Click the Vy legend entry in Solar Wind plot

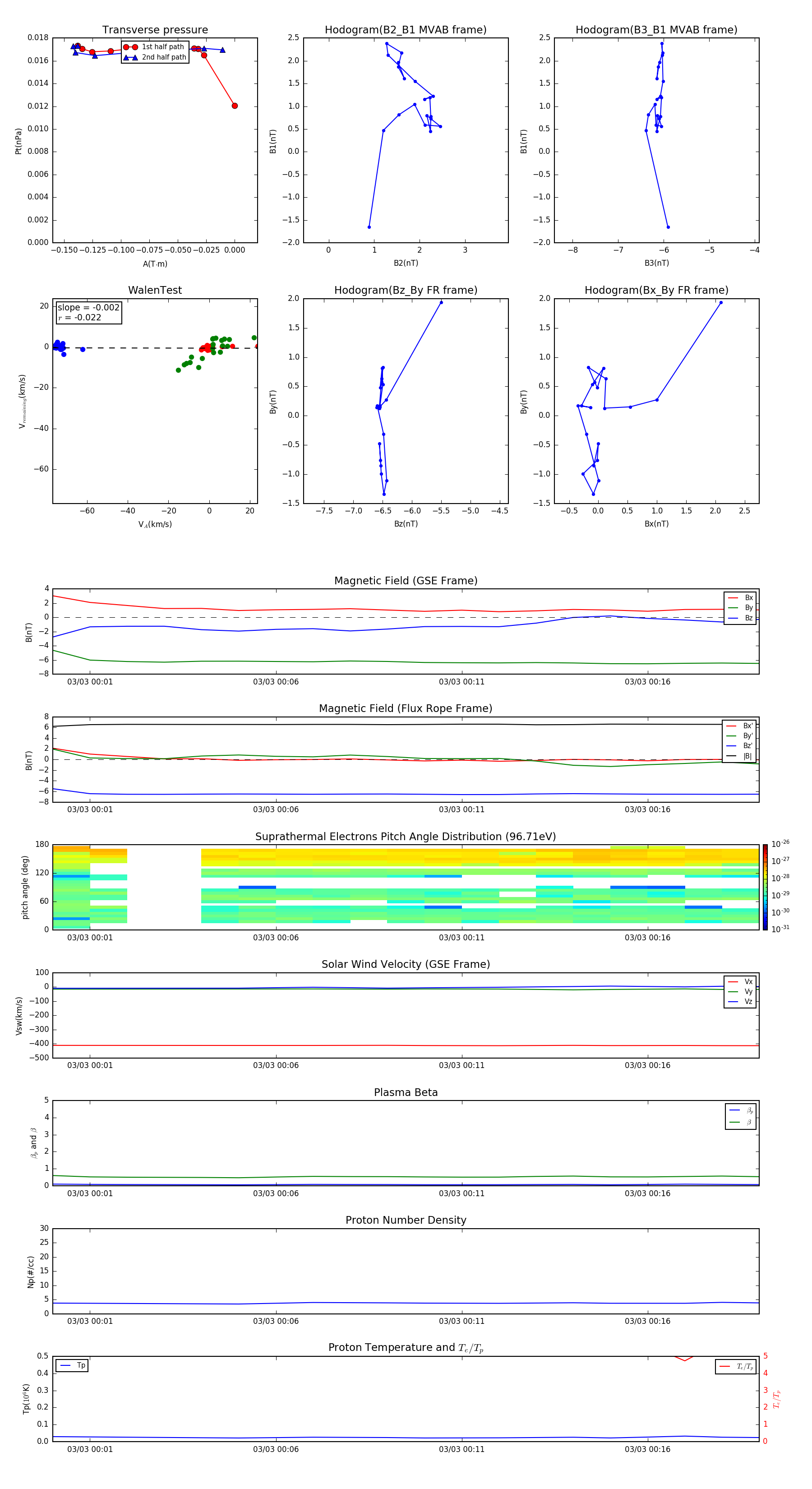(x=740, y=992)
